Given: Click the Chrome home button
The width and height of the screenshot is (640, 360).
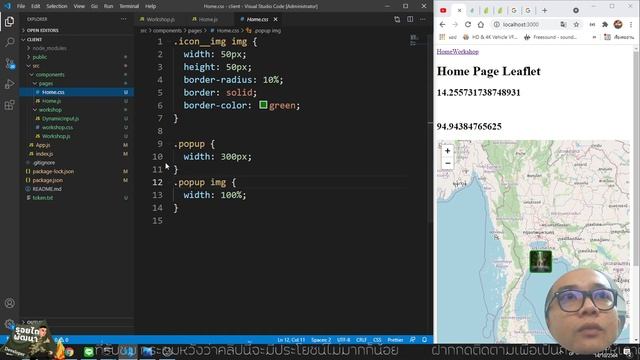Looking at the screenshot, I should [x=481, y=24].
